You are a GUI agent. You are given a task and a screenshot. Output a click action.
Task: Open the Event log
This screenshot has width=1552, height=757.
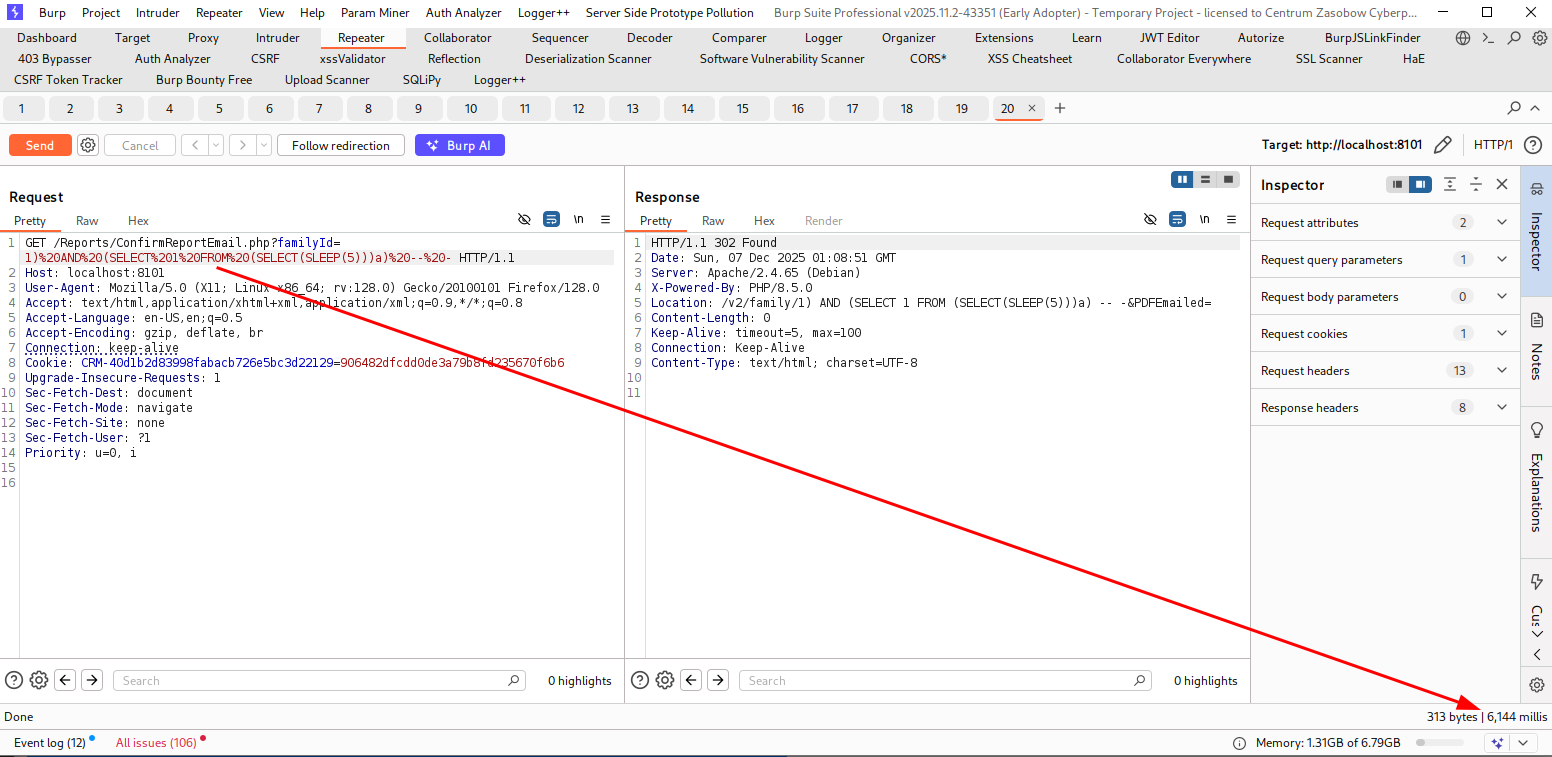click(x=50, y=742)
